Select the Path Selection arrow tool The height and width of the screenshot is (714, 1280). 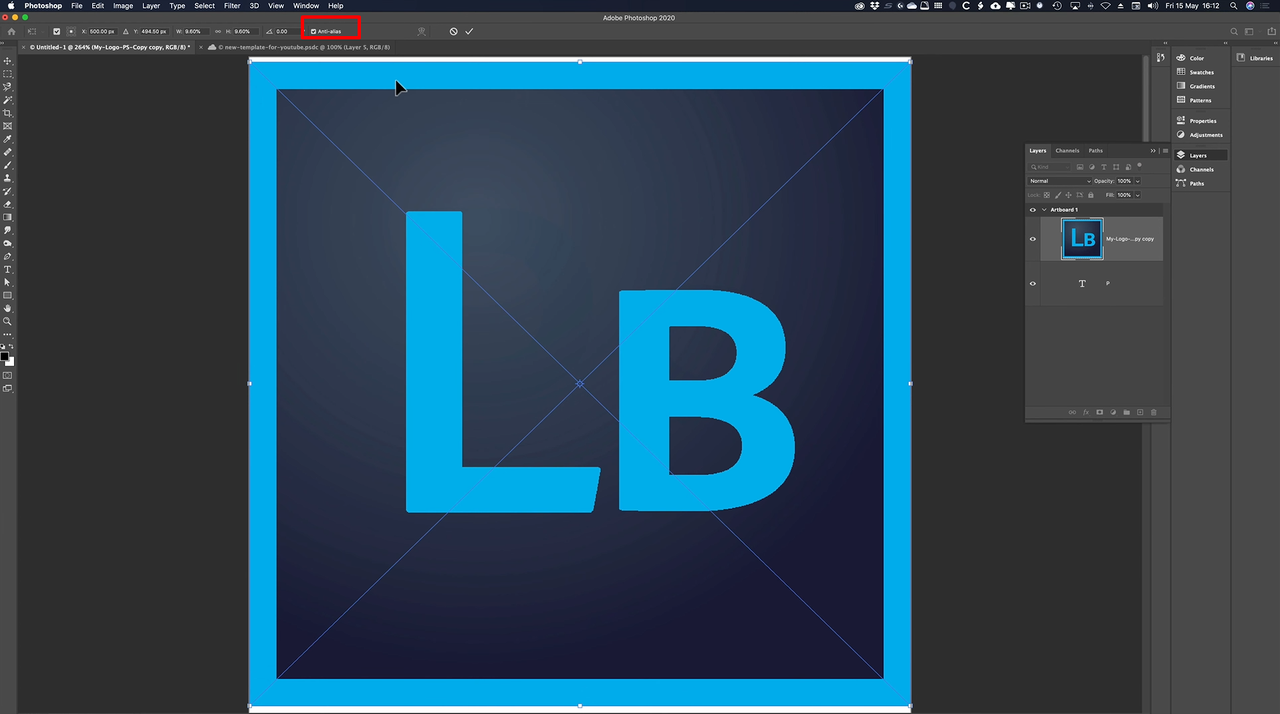pos(8,283)
